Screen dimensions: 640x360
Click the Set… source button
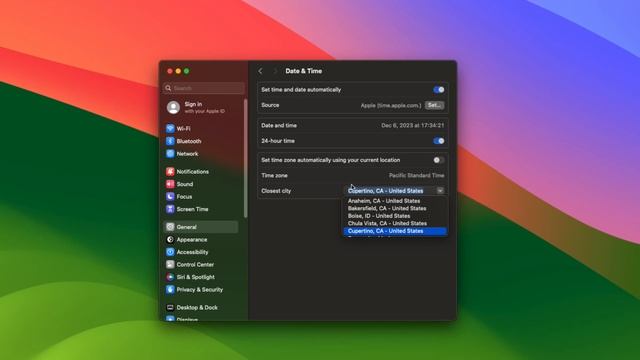tap(434, 105)
